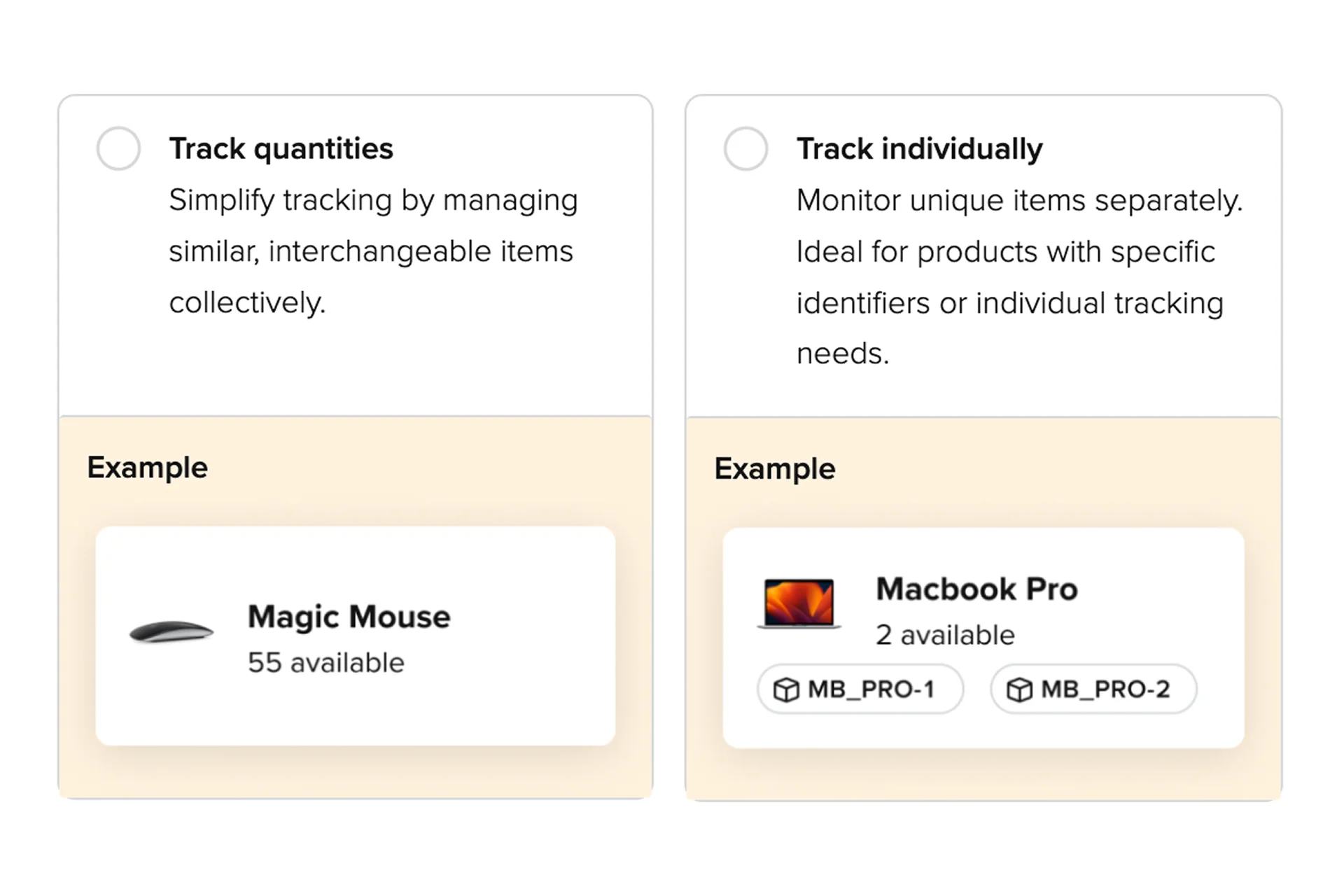
Task: Click the MB_PRO-2 tag label text
Action: pyautogui.click(x=1105, y=689)
